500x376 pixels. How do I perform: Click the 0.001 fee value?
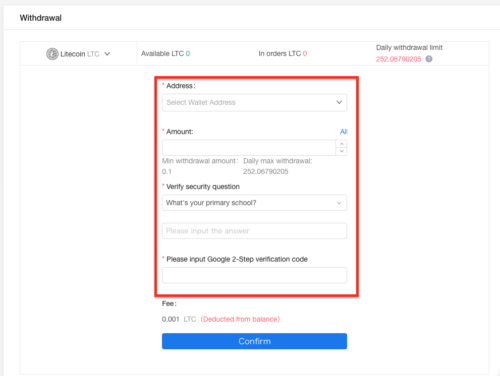171,319
